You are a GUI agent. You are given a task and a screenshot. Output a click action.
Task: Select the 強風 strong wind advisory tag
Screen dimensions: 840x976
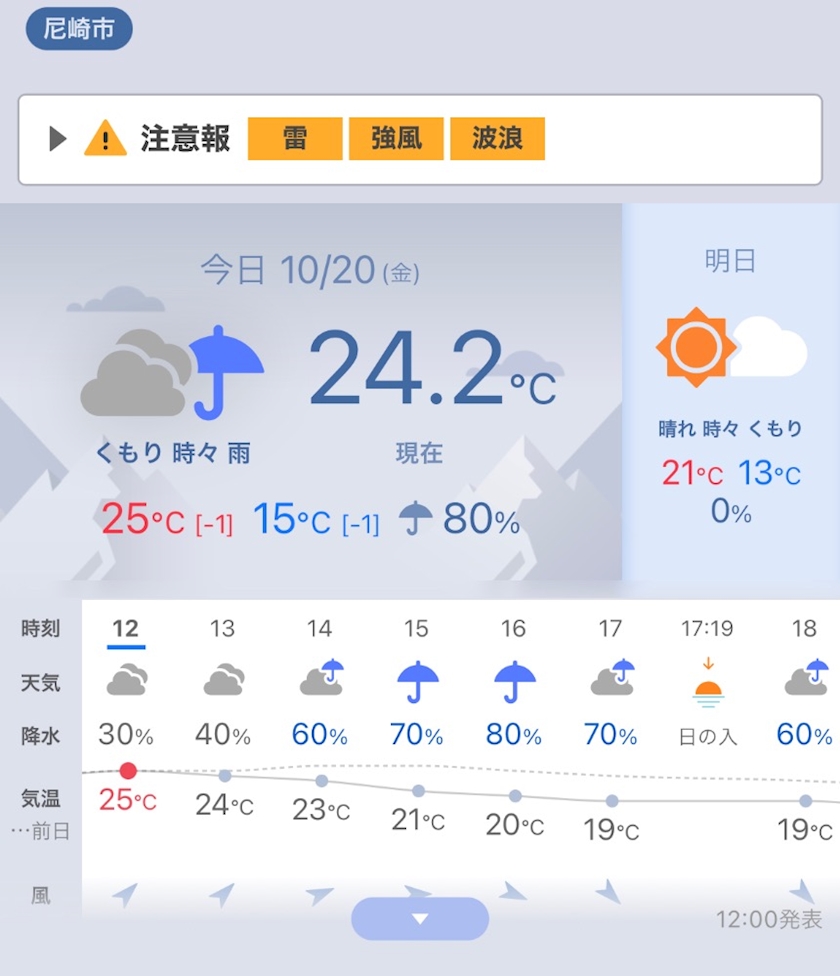tap(396, 138)
